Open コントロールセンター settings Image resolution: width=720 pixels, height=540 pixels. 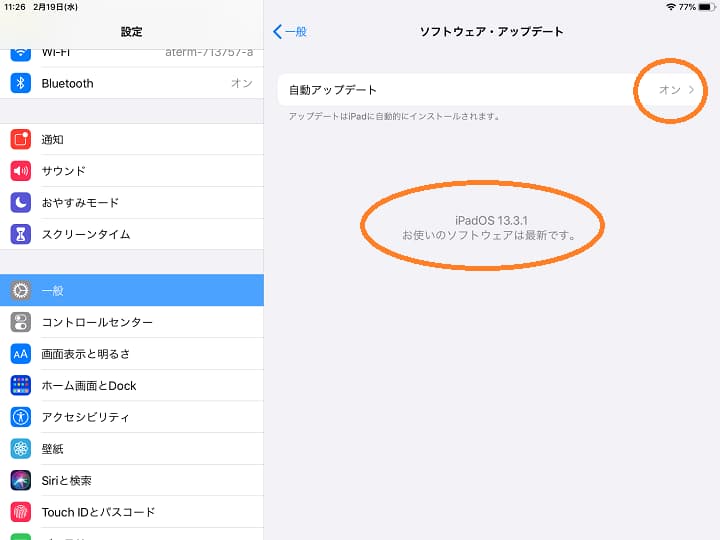click(x=132, y=322)
